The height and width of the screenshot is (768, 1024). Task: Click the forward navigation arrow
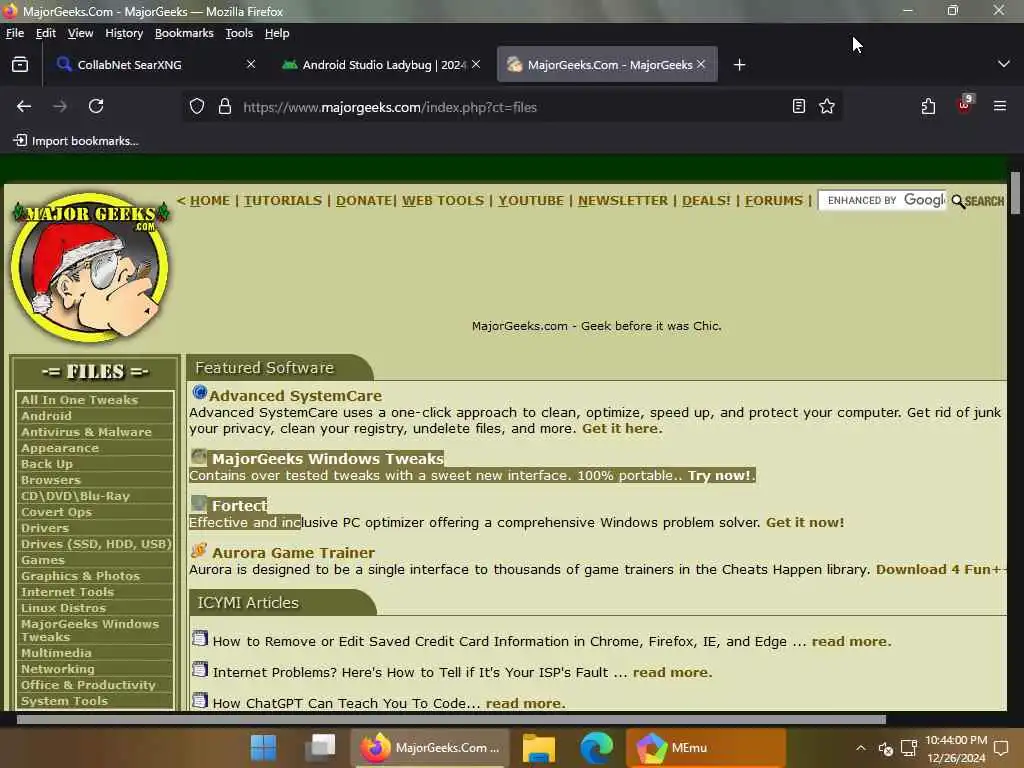tap(60, 106)
